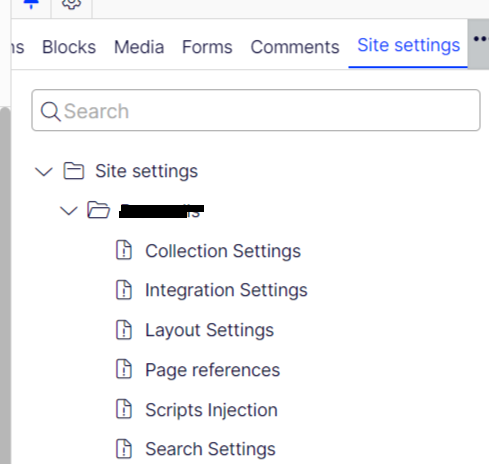Viewport: 489px width, 464px height.
Task: Collapse the redacted subfolder node
Action: (69, 211)
